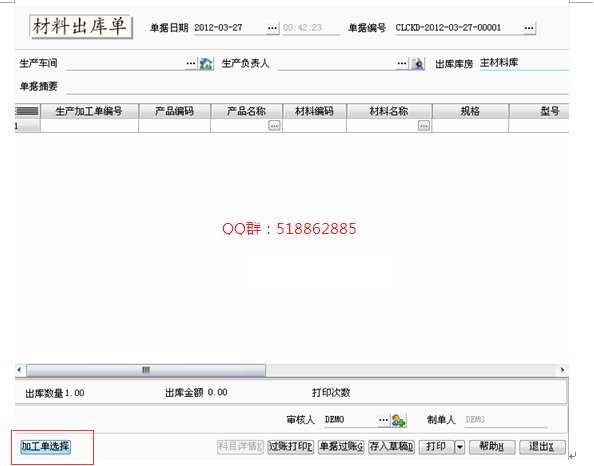Screen dimensions: 594x466
Task: Click the ellipsis beside 生产车间 field
Action: tap(191, 63)
